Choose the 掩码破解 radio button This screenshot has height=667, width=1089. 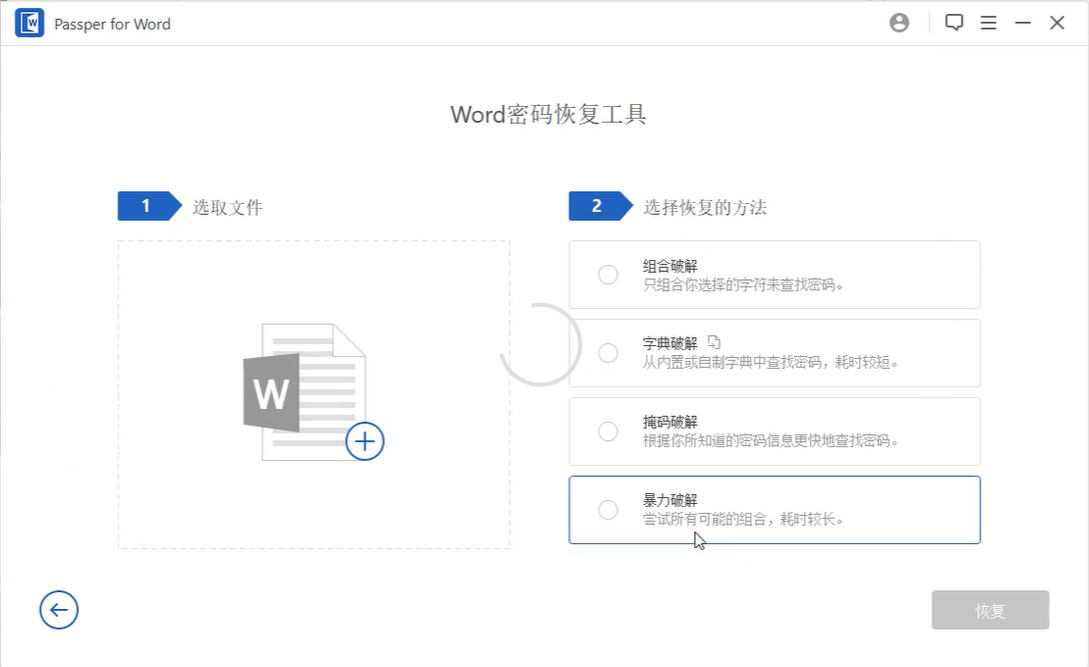click(x=608, y=431)
